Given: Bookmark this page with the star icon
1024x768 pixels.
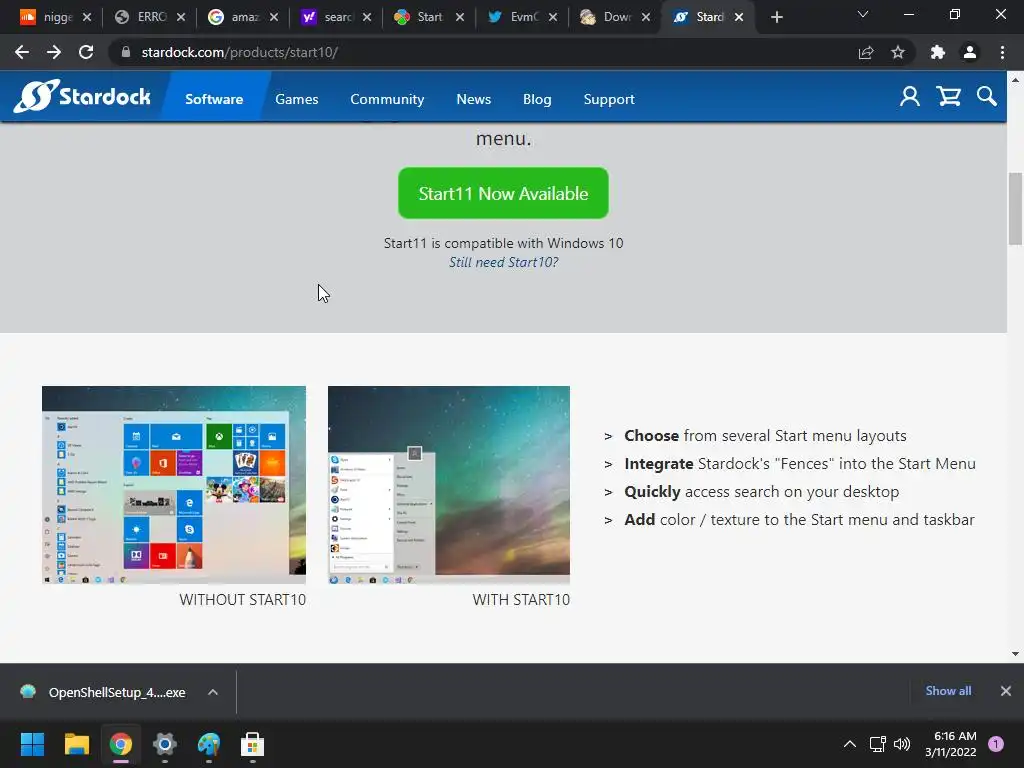Looking at the screenshot, I should click(898, 52).
